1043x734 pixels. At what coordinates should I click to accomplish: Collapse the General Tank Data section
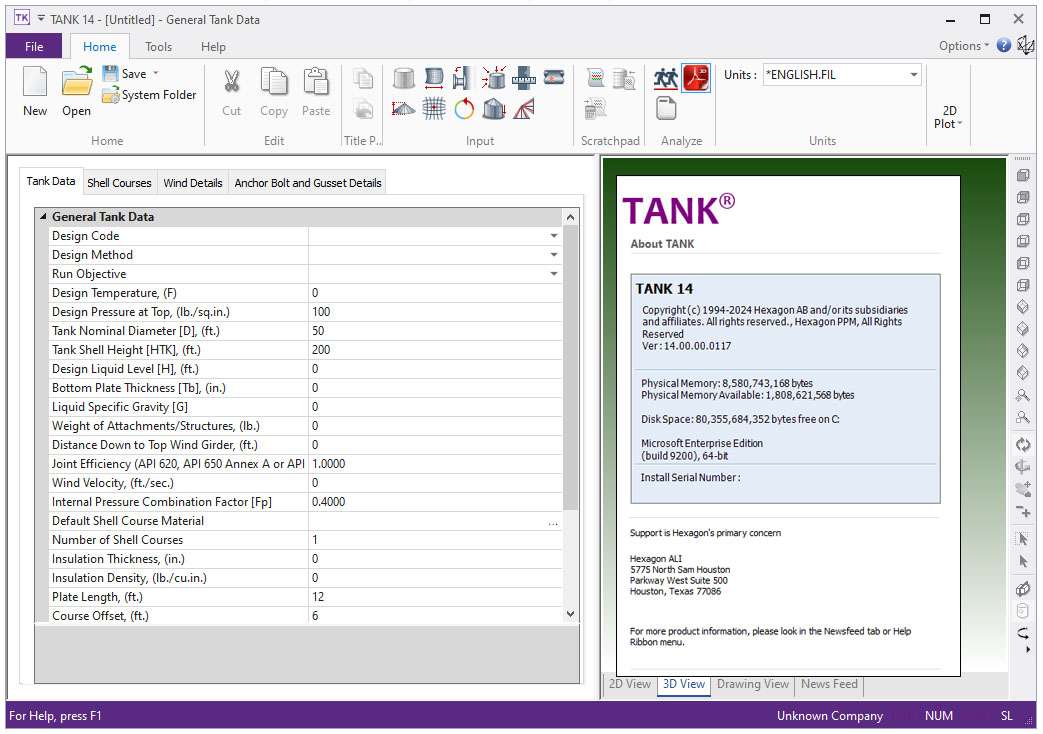click(43, 216)
